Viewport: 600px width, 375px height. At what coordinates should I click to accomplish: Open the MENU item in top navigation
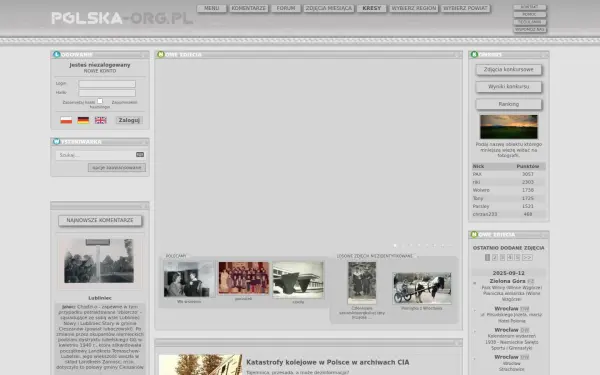pos(212,8)
